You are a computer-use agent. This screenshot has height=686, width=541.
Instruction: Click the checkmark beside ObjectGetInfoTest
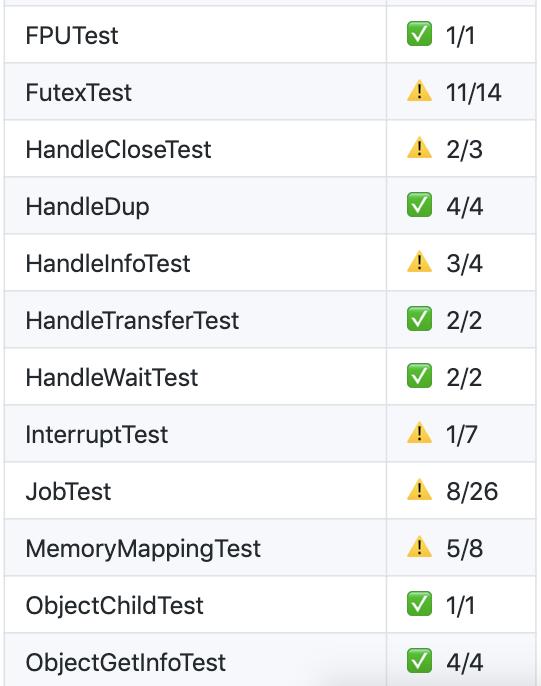point(419,661)
